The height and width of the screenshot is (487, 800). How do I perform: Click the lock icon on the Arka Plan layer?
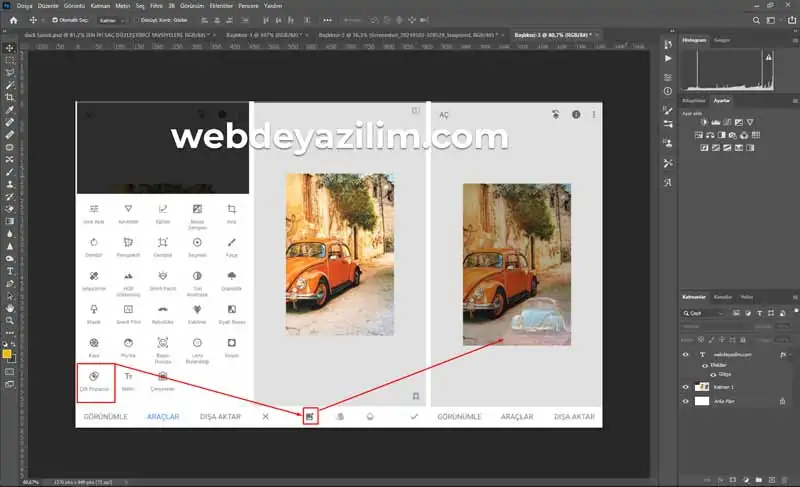(x=782, y=401)
